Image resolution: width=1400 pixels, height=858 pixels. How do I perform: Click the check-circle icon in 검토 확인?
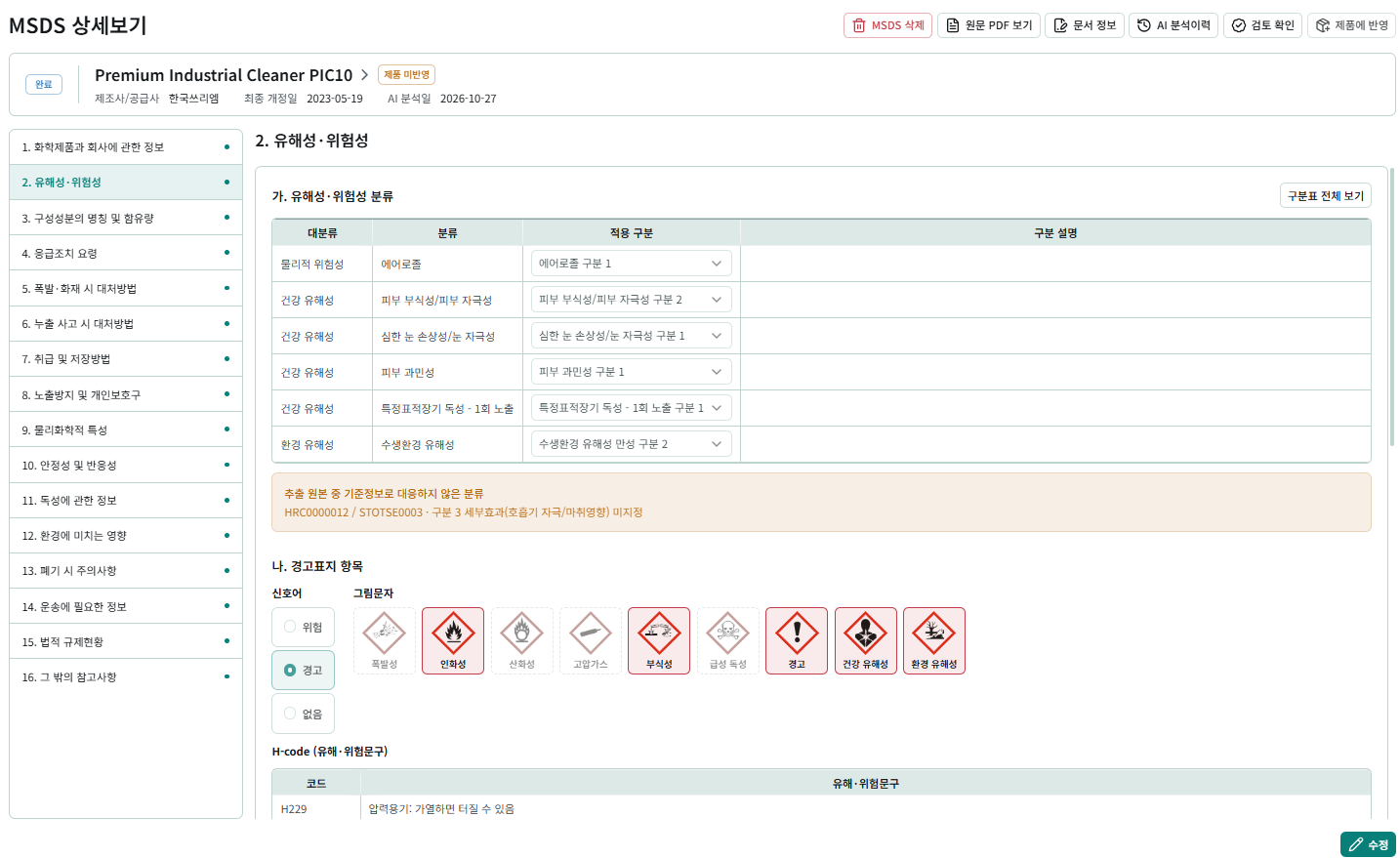click(x=1239, y=25)
